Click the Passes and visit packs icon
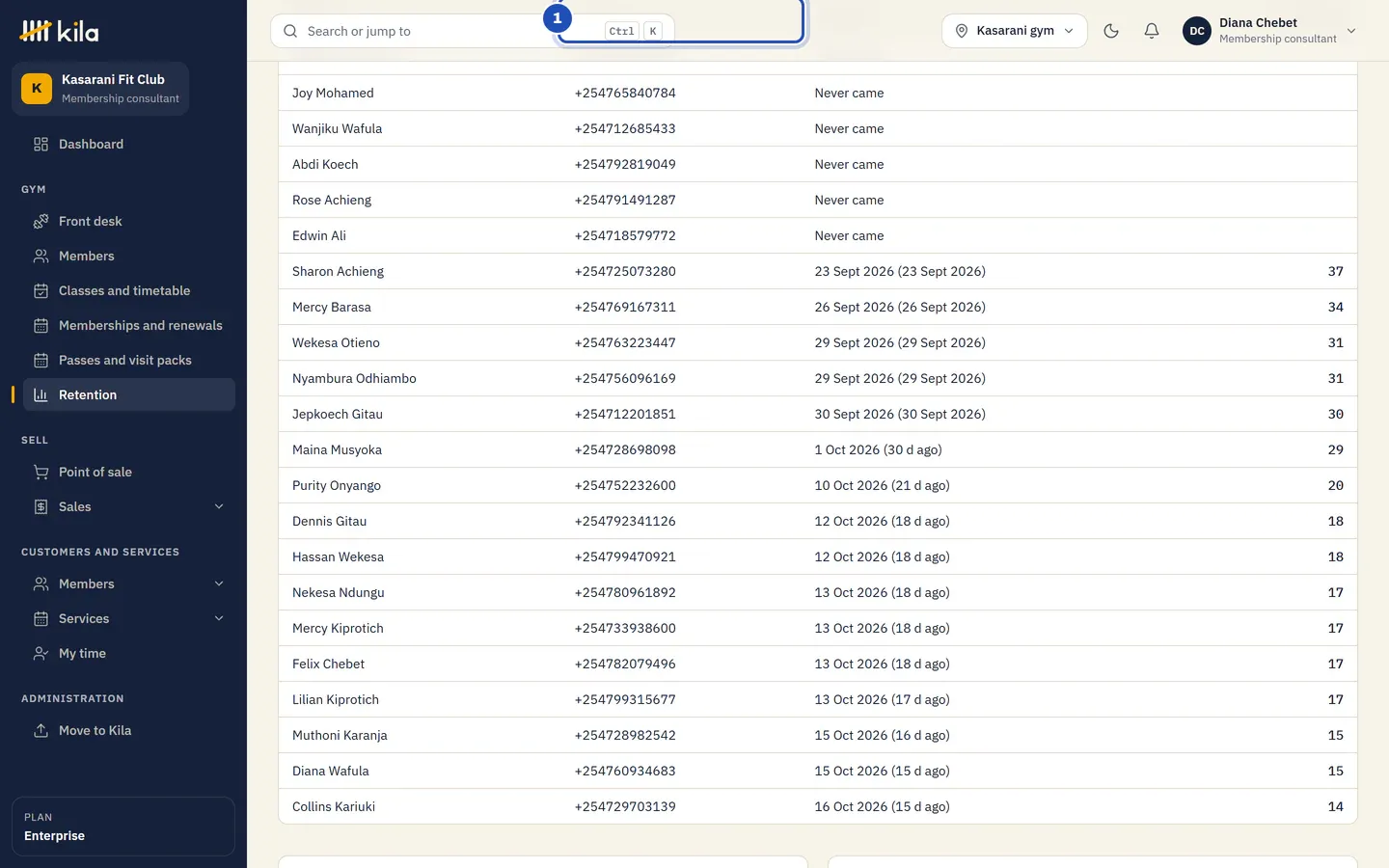 [x=41, y=361]
